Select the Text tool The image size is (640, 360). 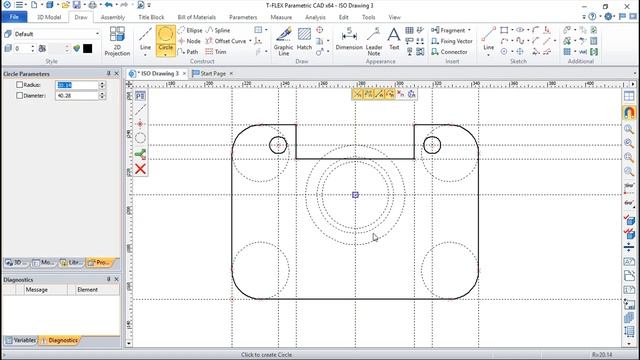[394, 39]
